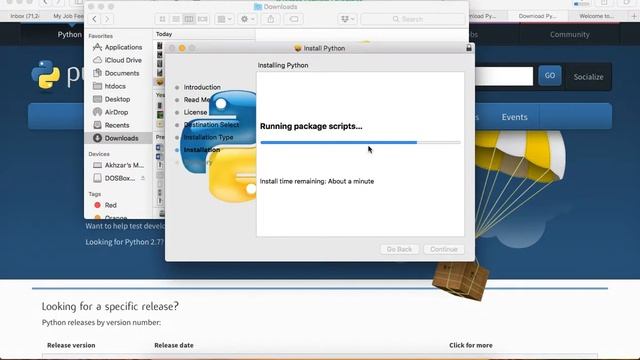The width and height of the screenshot is (640, 360).
Task: Click the GO search button on python.org
Action: (550, 76)
